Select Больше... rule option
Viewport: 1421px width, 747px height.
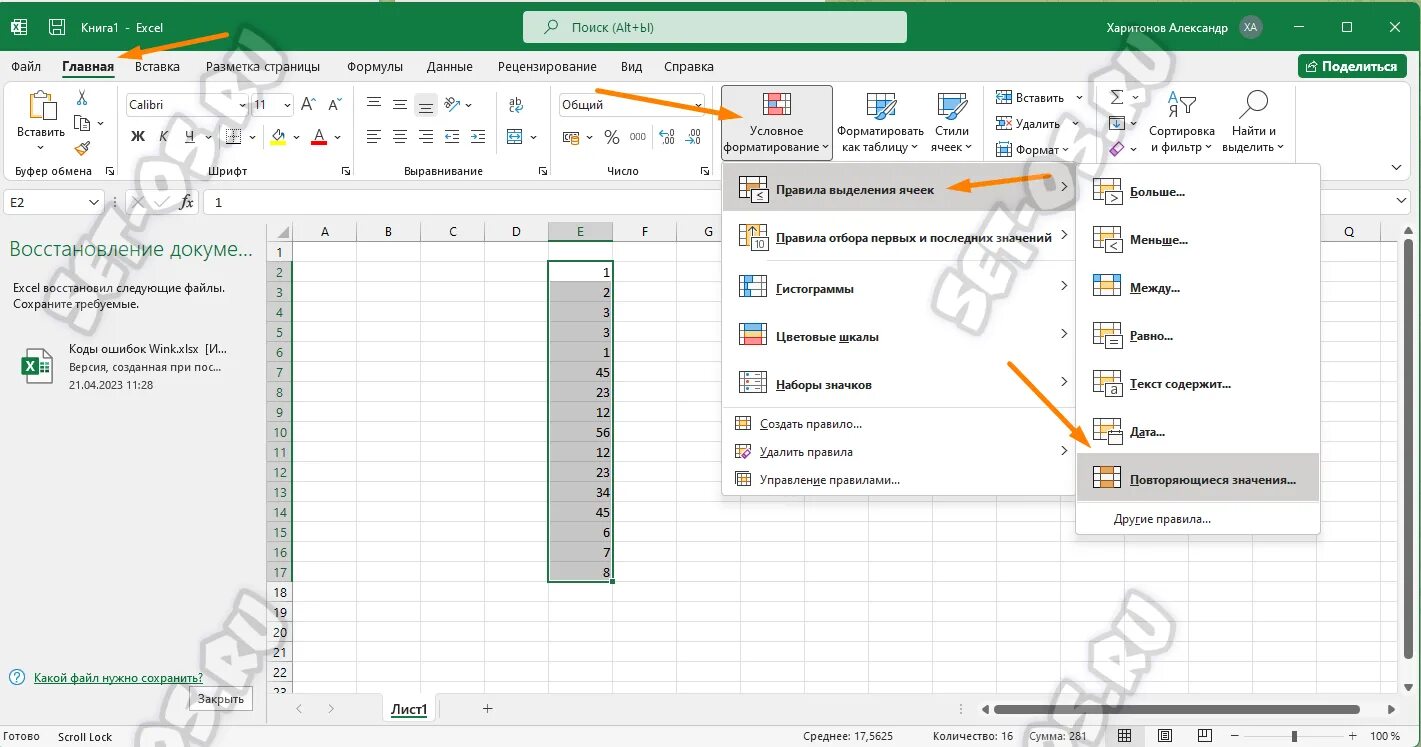pyautogui.click(x=1198, y=192)
